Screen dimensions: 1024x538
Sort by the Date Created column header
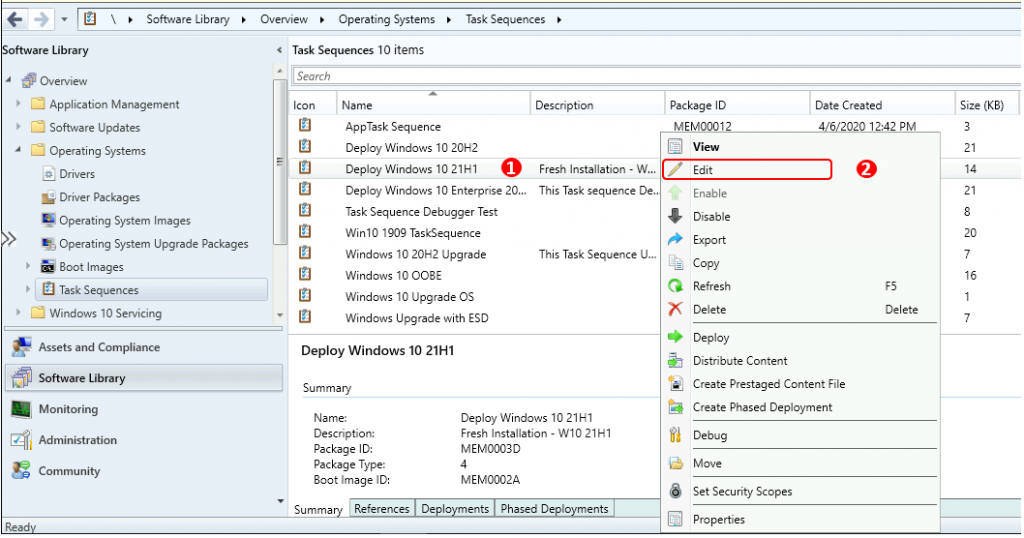882,105
